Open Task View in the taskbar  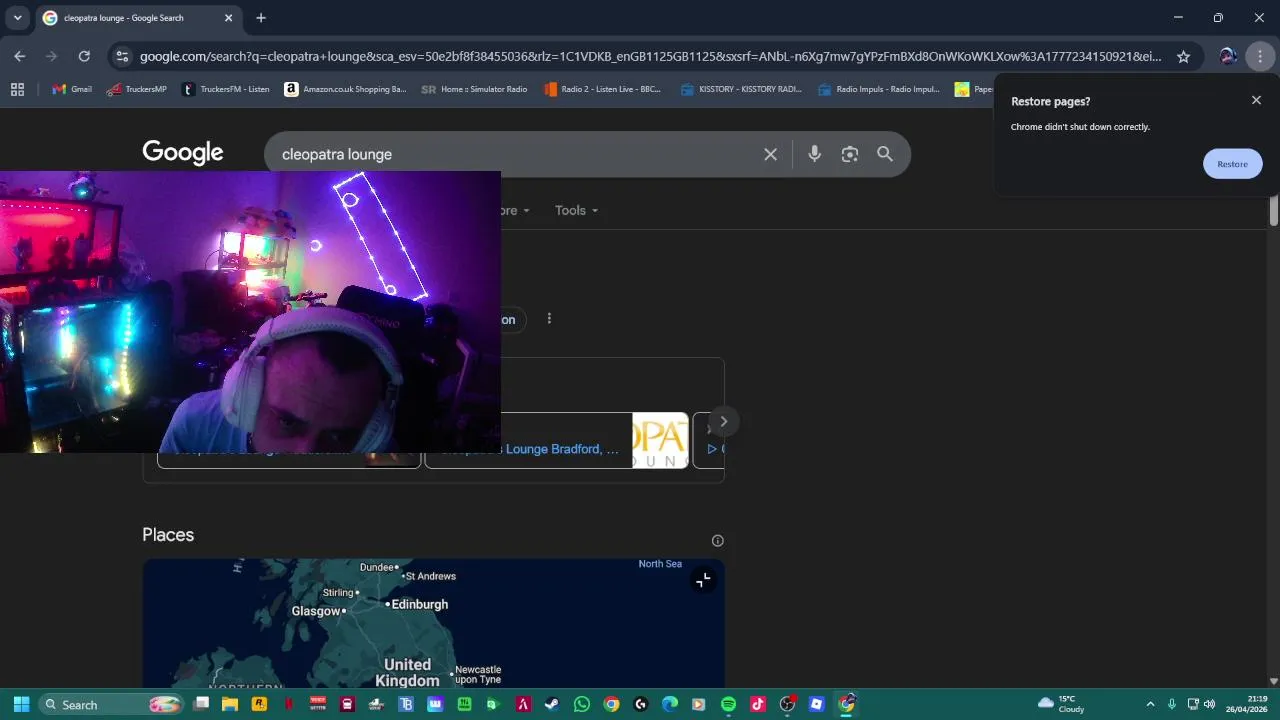coord(201,704)
